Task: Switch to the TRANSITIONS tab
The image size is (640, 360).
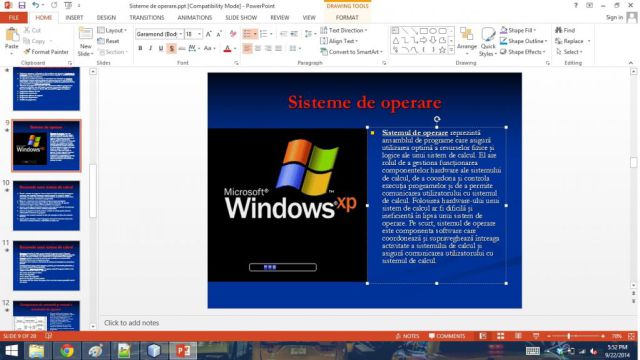Action: pos(147,18)
